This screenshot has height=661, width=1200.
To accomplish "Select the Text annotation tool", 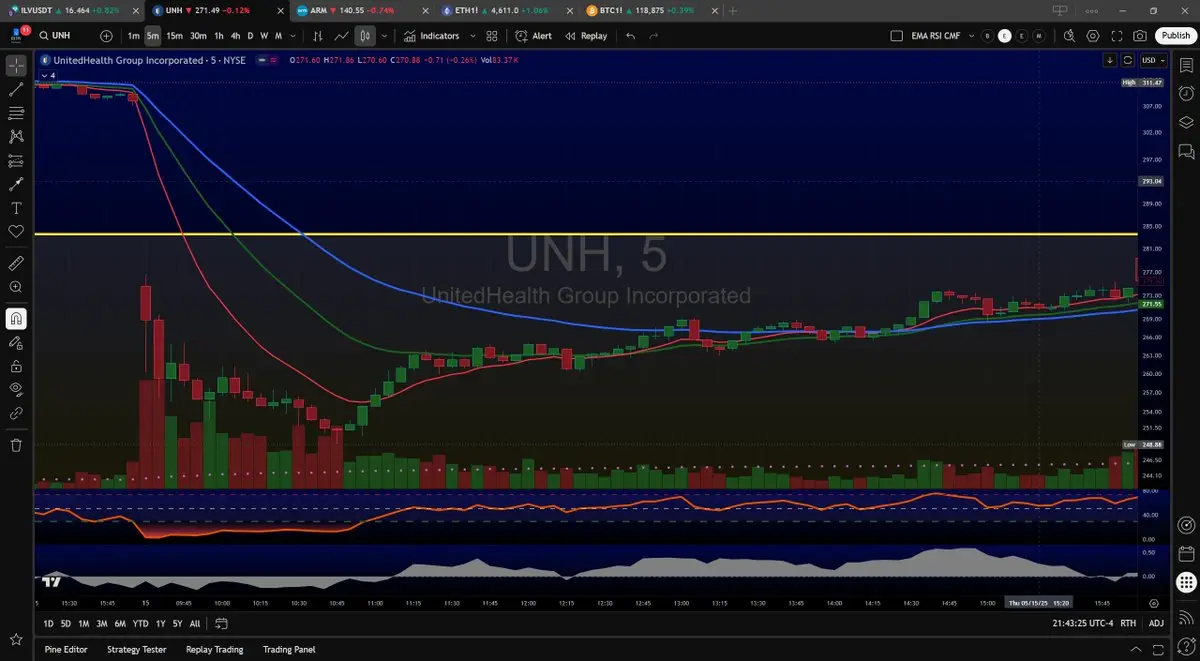I will click(x=16, y=208).
